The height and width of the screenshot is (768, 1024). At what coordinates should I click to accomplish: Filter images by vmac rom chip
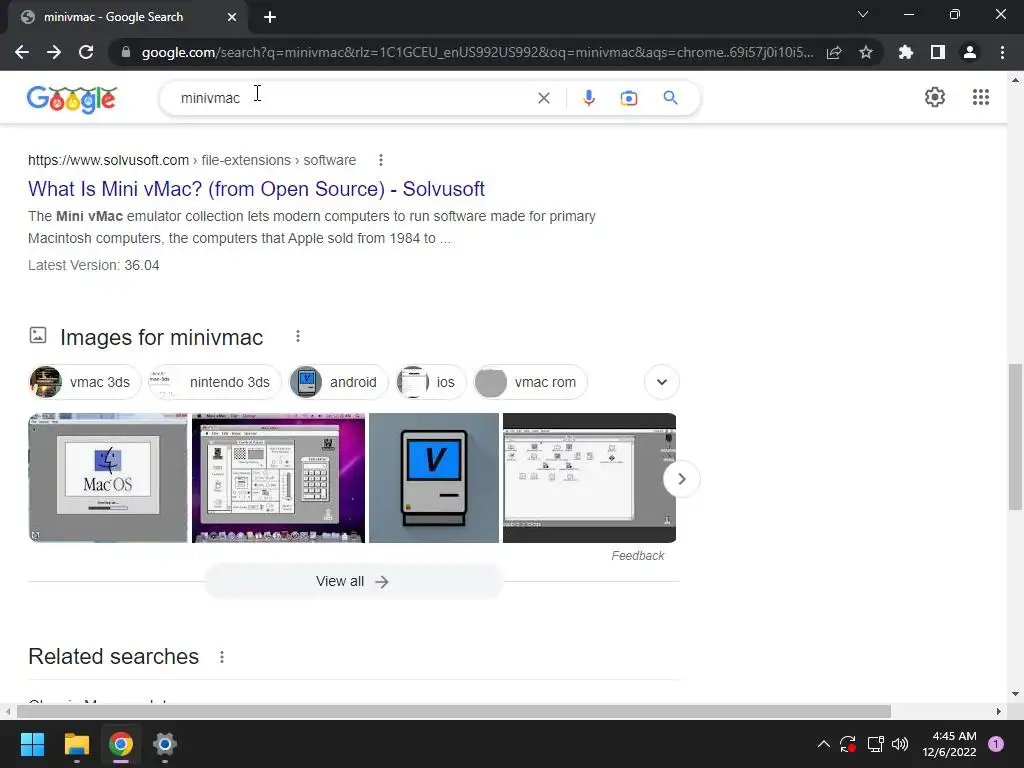coord(530,382)
